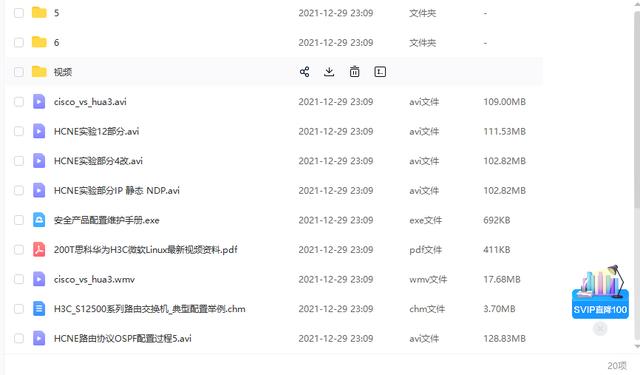Open file name cisco_vs_hua3.avi

tap(90, 102)
